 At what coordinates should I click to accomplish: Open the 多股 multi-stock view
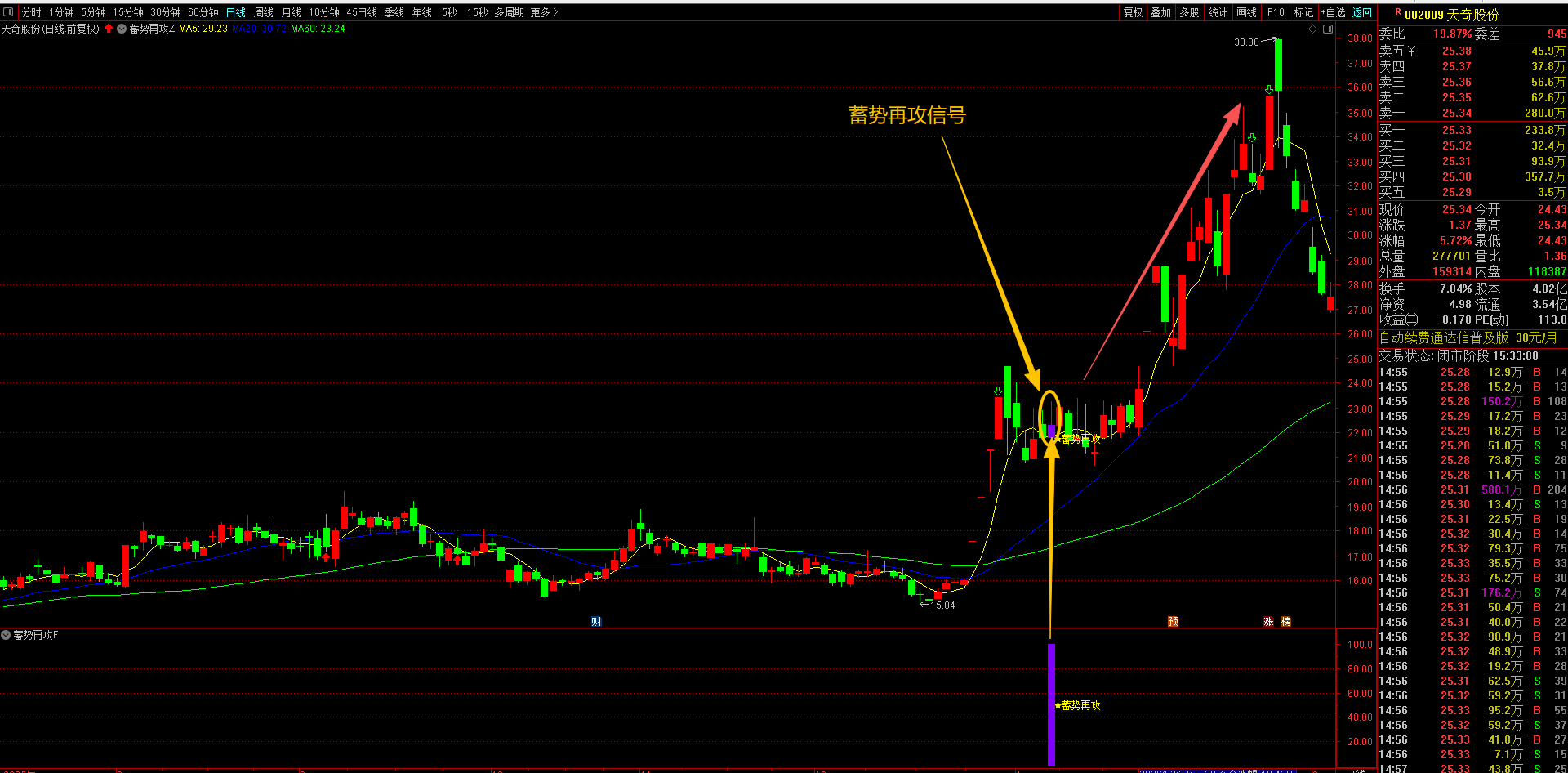pos(1190,12)
